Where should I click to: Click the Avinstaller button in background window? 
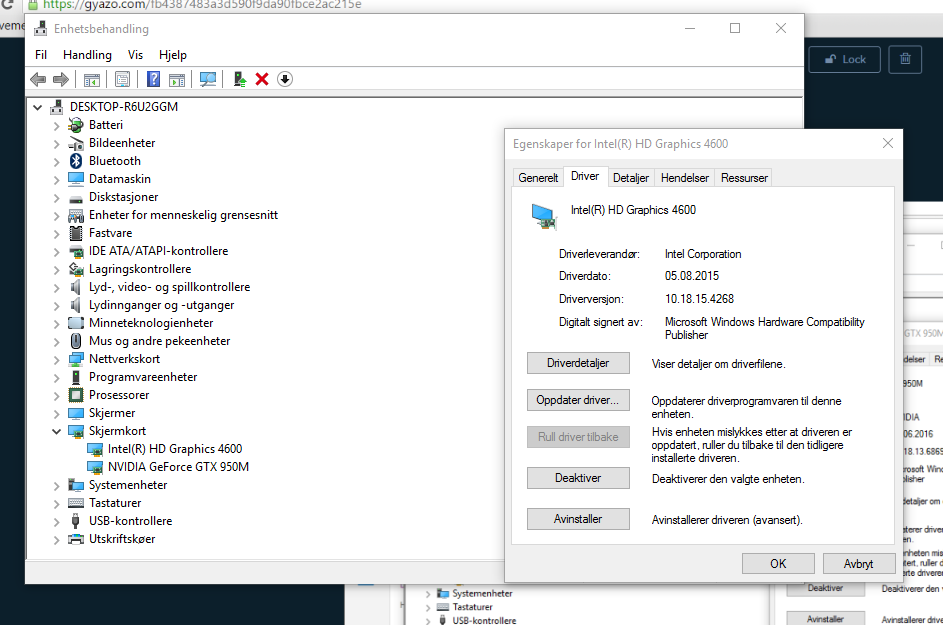tap(825, 618)
